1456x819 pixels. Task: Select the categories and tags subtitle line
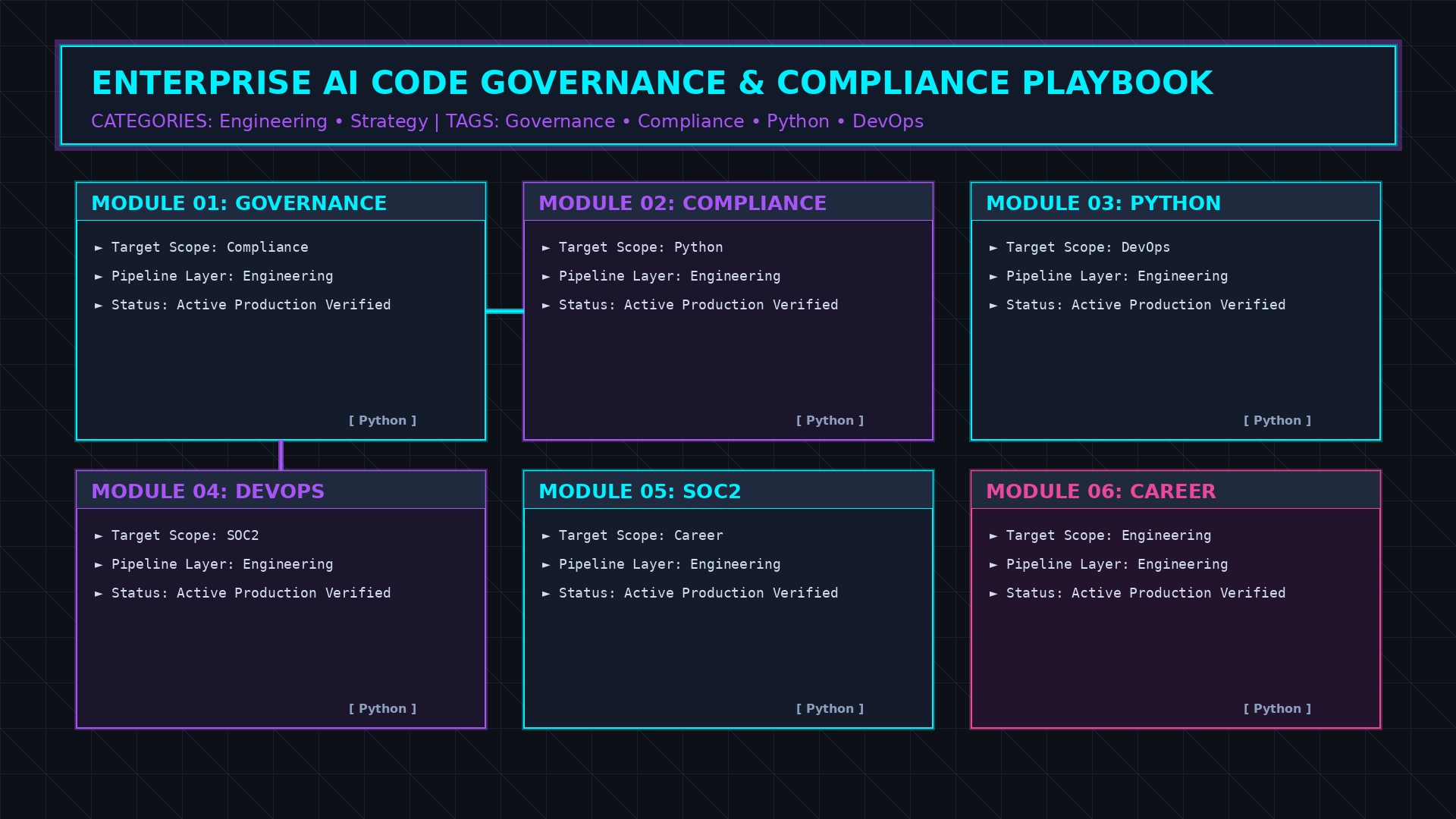tap(507, 121)
